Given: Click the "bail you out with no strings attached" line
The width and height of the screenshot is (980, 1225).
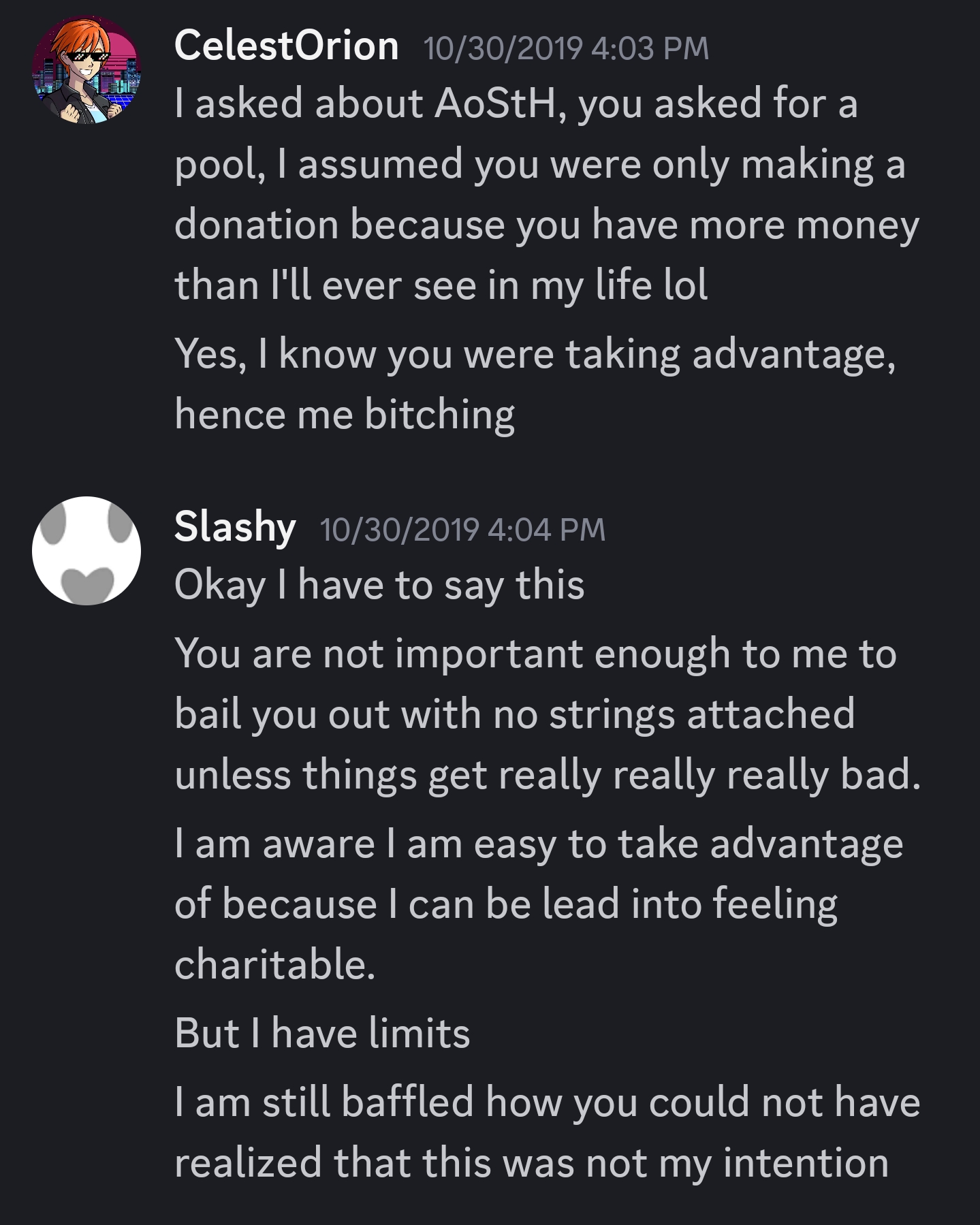Looking at the screenshot, I should pyautogui.click(x=514, y=714).
